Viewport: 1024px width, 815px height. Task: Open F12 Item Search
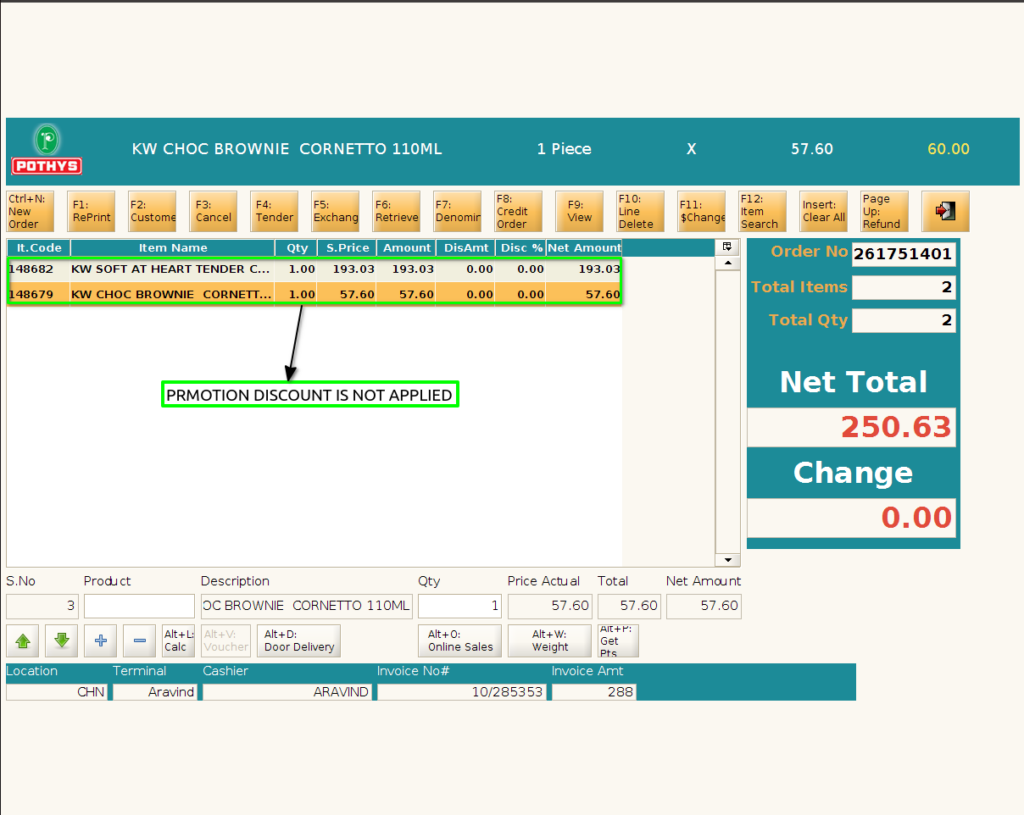[x=762, y=211]
